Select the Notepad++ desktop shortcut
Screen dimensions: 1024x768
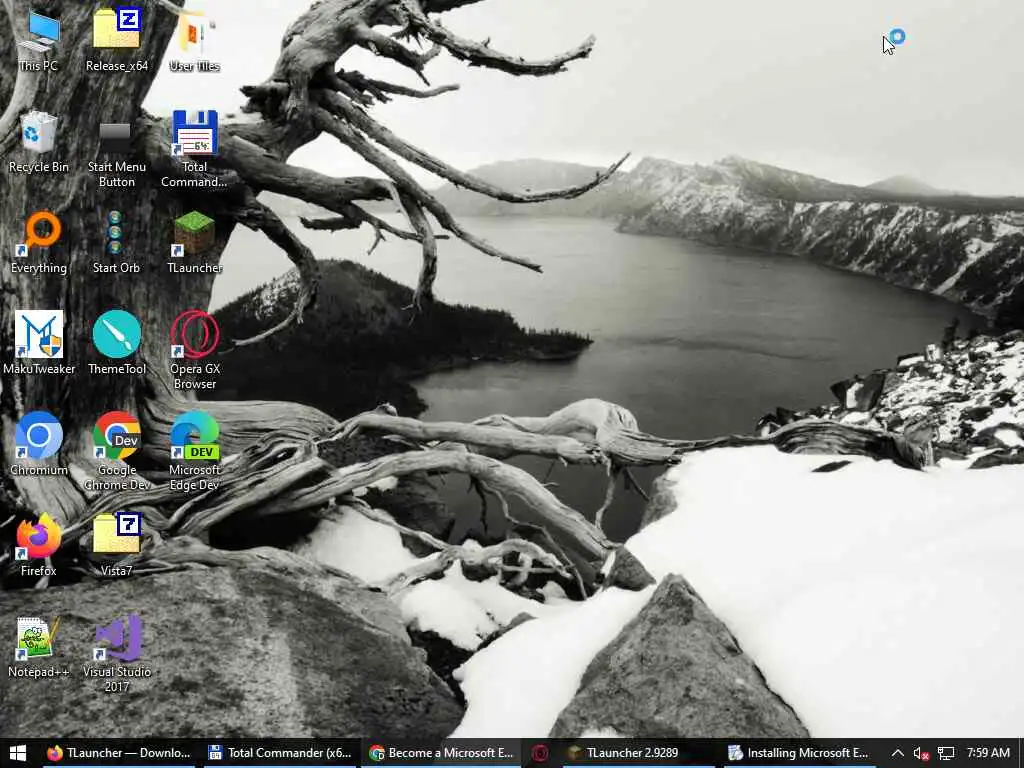tap(39, 647)
